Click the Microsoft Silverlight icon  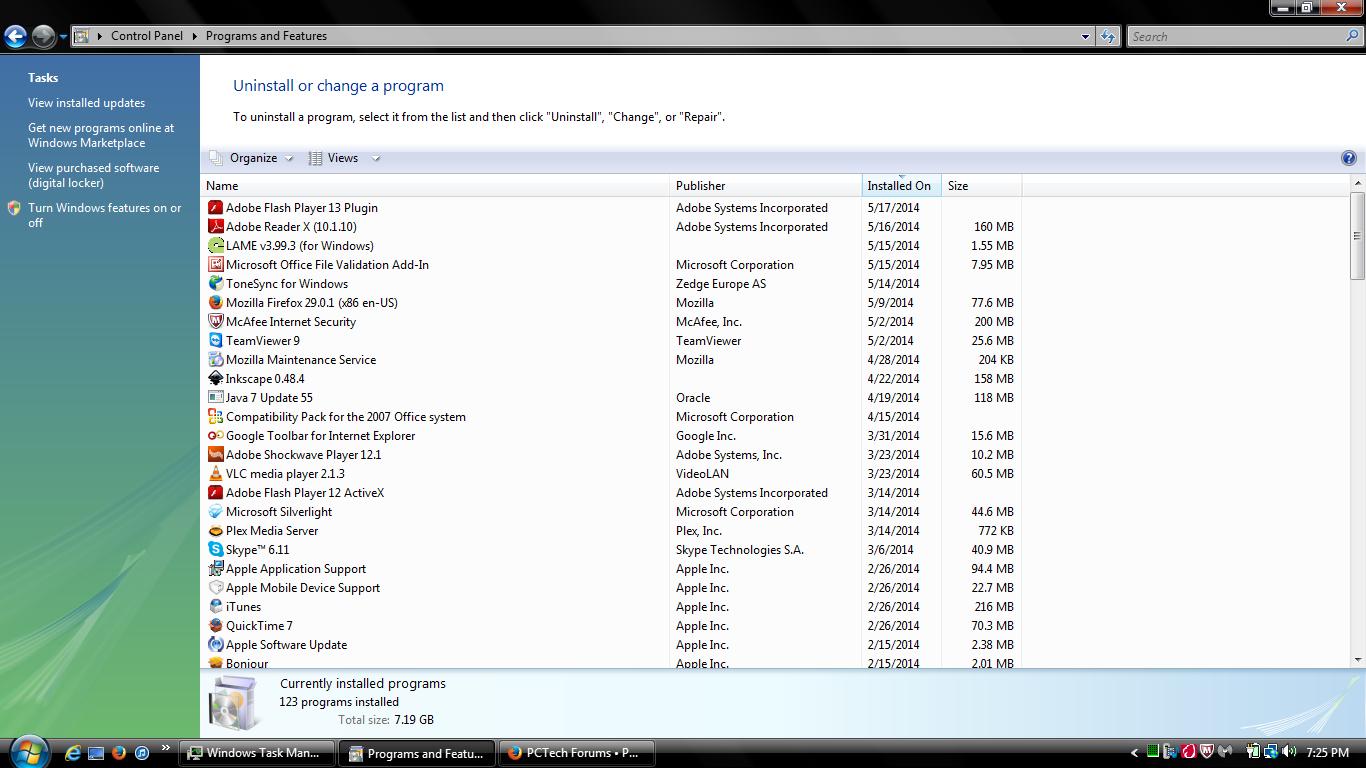(215, 512)
